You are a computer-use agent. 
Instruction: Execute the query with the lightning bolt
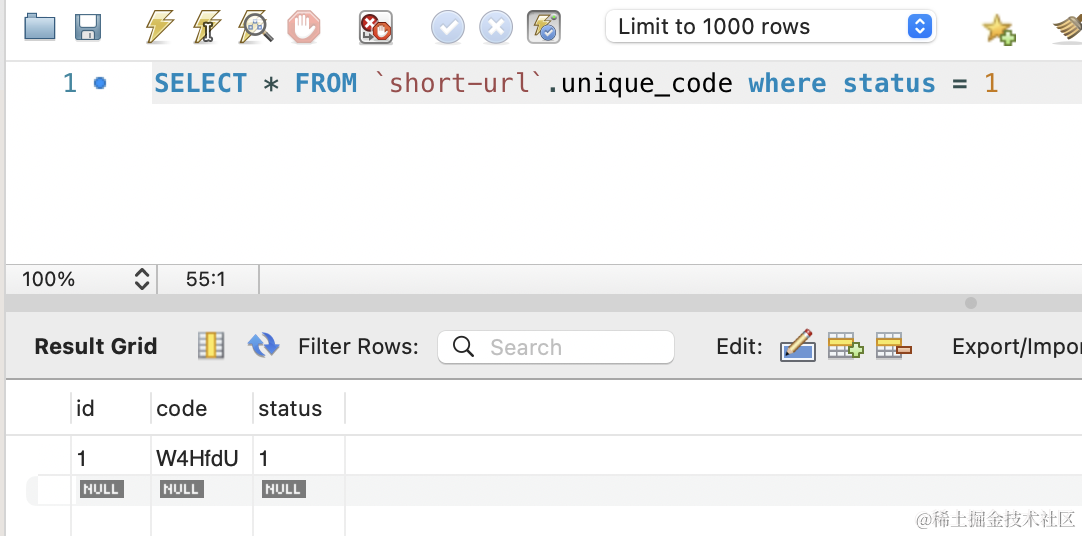coord(160,27)
